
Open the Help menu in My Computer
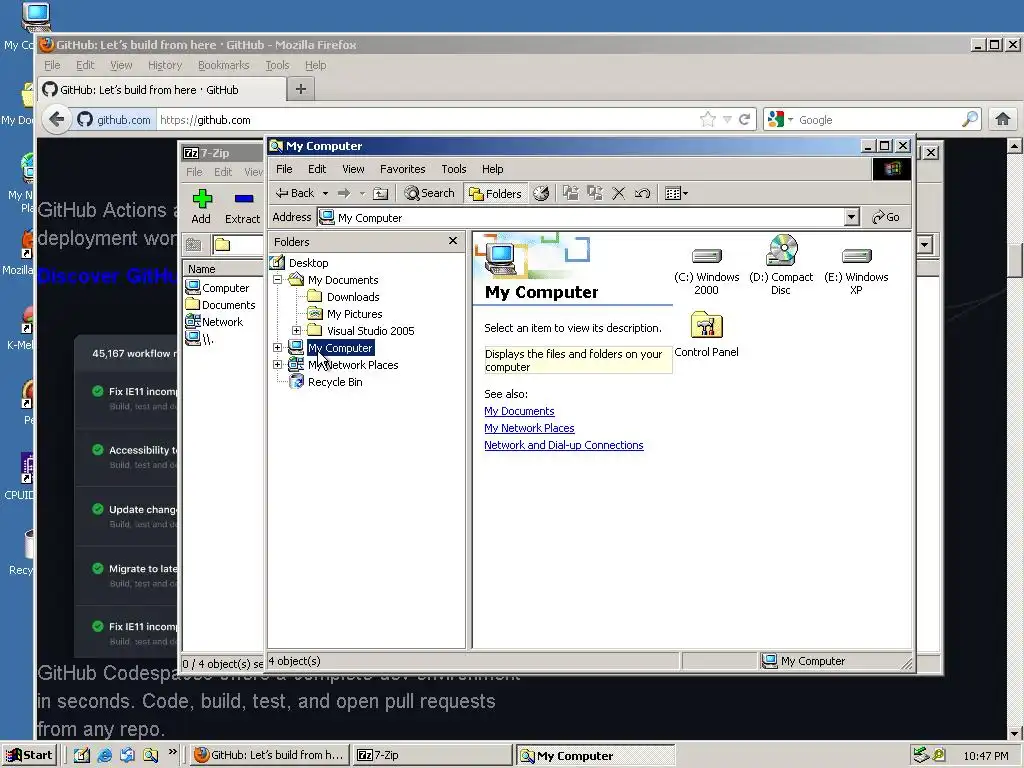point(492,169)
